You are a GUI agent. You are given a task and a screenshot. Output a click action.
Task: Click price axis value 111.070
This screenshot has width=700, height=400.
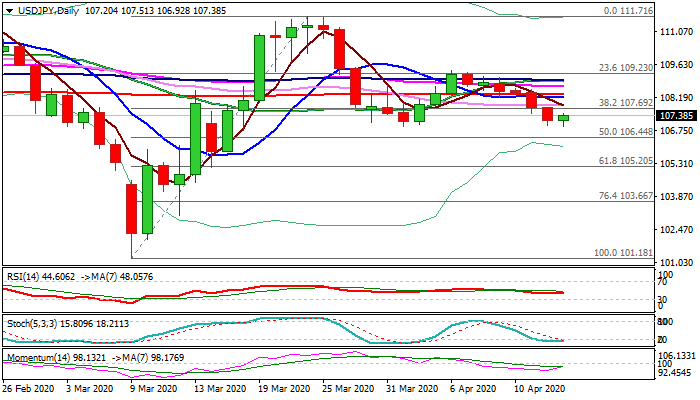pyautogui.click(x=677, y=32)
